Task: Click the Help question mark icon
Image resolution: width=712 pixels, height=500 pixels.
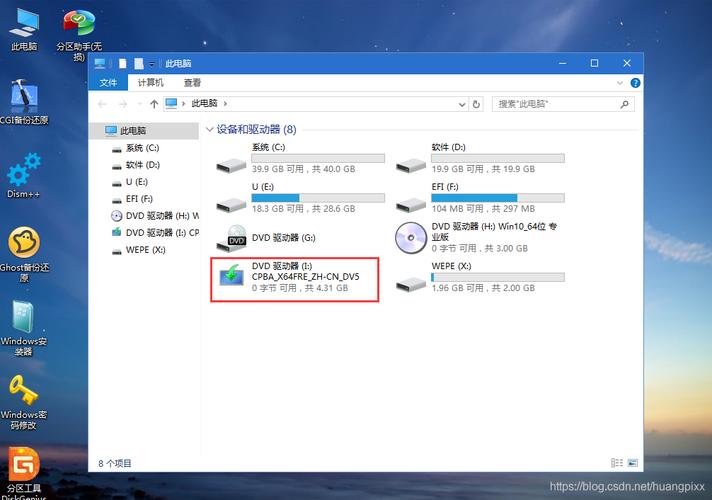Action: 632,83
